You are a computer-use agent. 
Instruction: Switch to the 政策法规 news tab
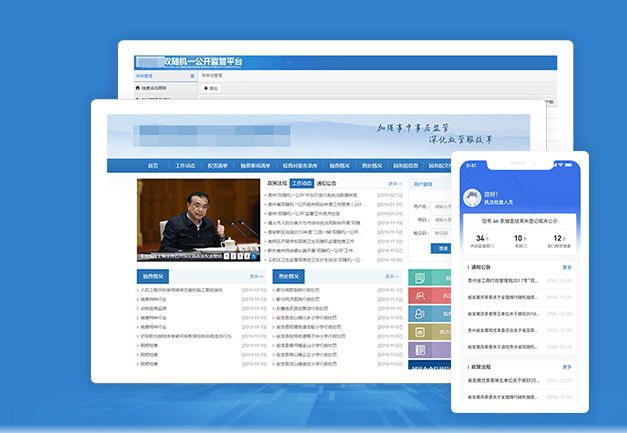coord(276,184)
